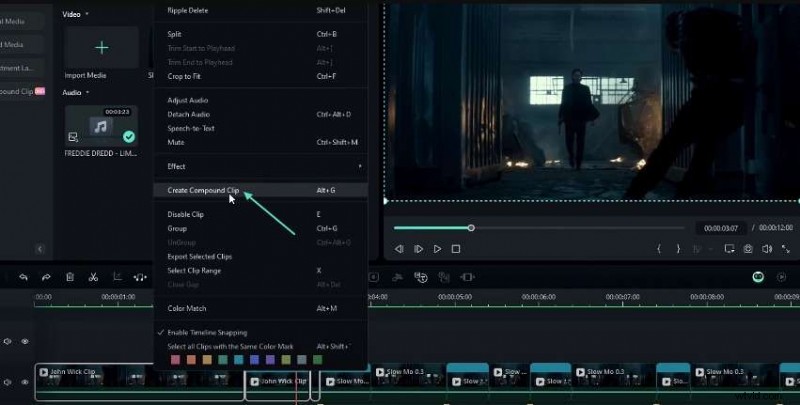Click the Import Media label
This screenshot has width=800, height=405.
86,75
